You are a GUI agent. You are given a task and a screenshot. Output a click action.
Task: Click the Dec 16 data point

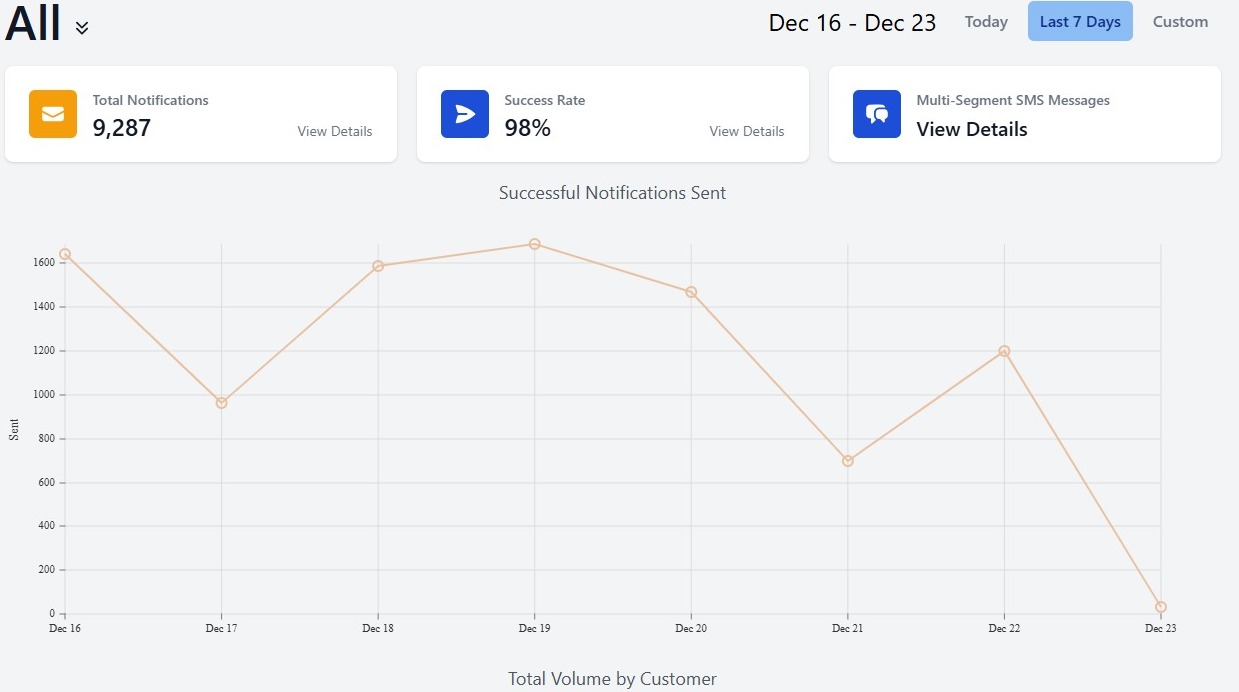click(65, 254)
